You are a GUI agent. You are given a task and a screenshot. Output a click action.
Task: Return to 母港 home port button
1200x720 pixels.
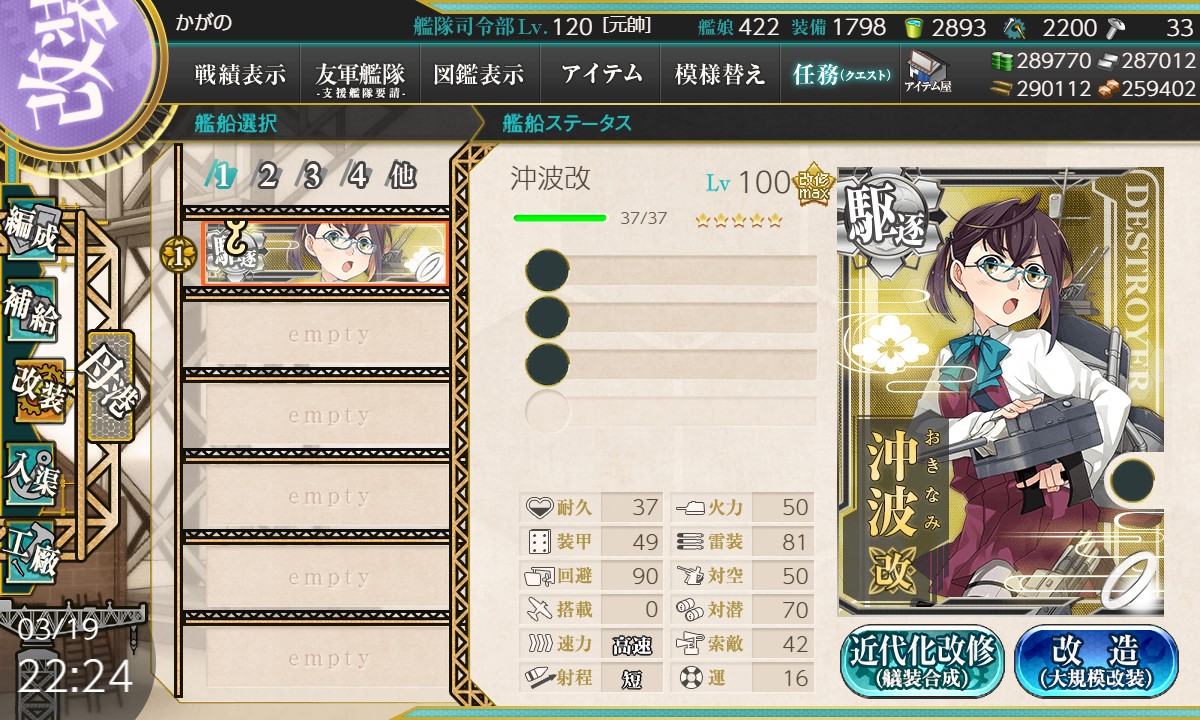pyautogui.click(x=109, y=385)
